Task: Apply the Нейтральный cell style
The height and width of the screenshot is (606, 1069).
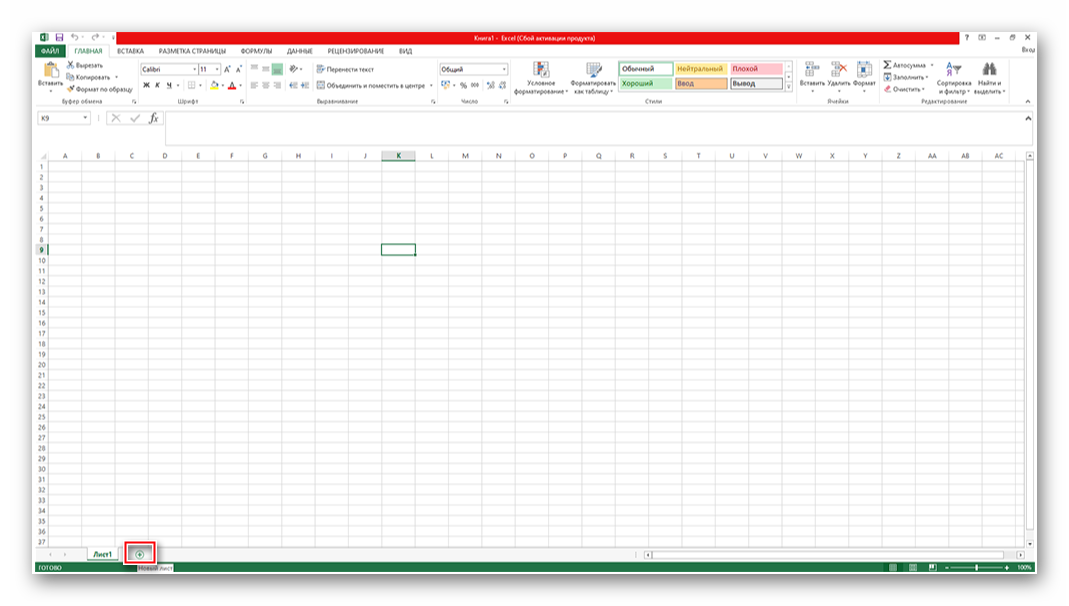Action: [x=701, y=69]
